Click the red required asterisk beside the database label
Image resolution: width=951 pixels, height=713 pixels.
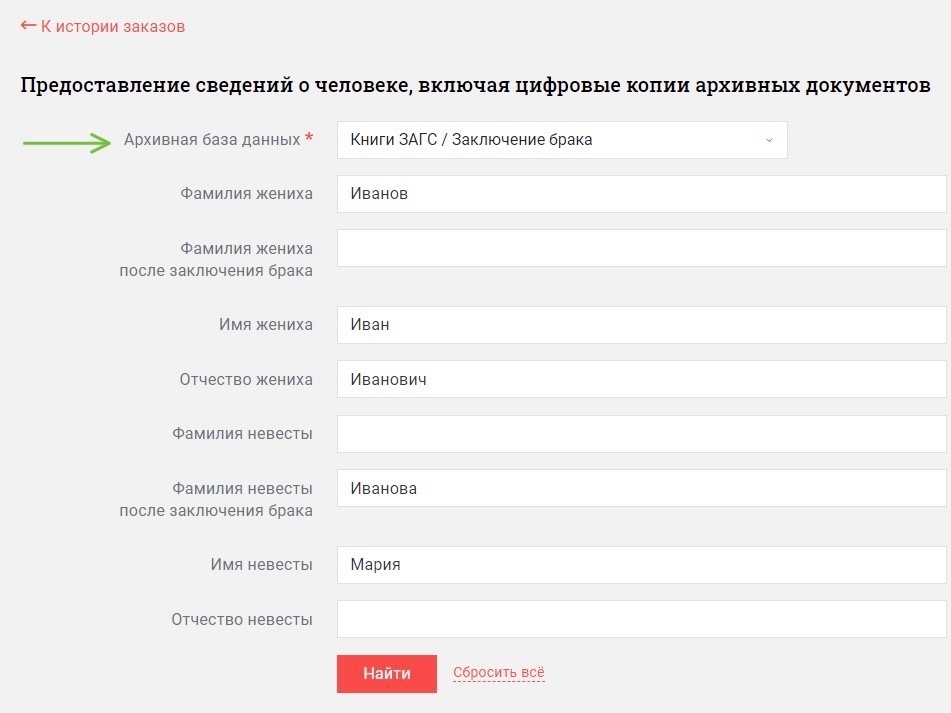point(309,138)
